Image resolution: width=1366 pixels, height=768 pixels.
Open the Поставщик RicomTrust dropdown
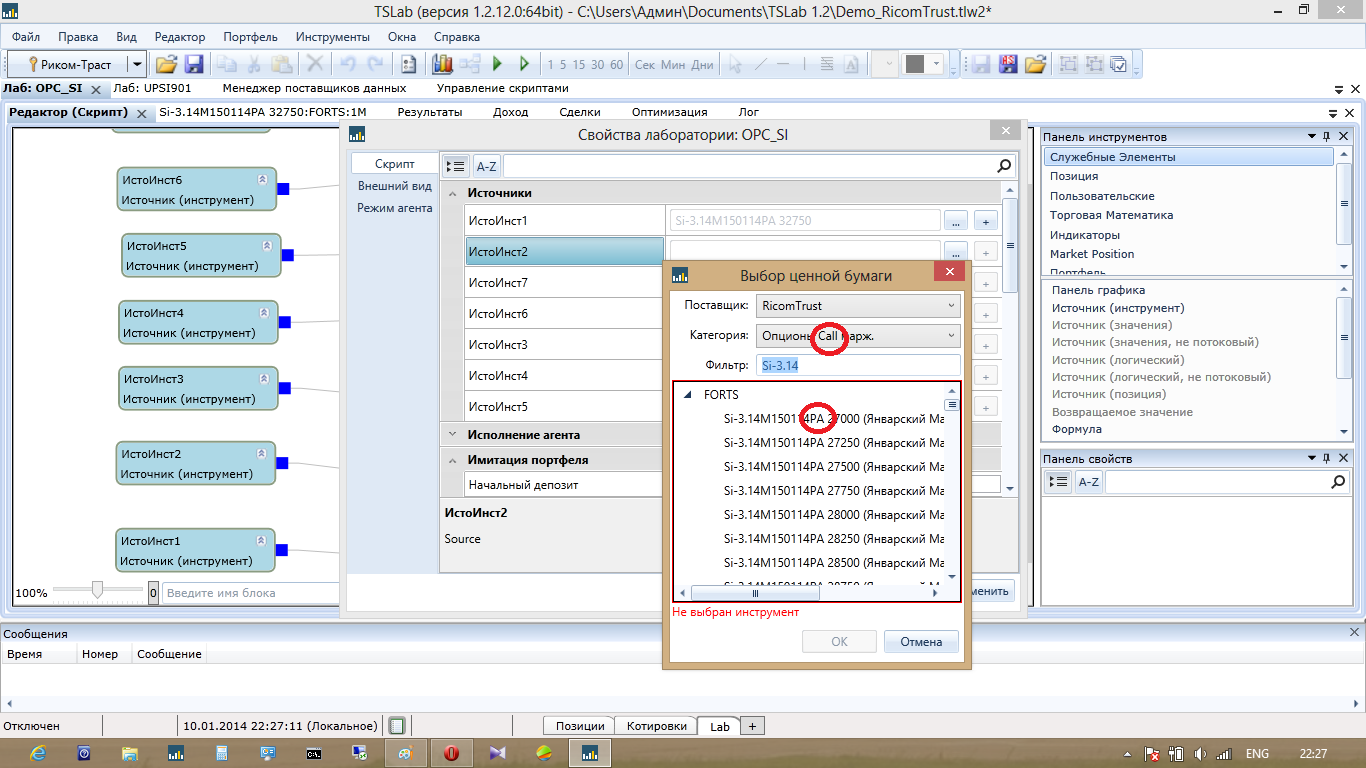point(858,305)
